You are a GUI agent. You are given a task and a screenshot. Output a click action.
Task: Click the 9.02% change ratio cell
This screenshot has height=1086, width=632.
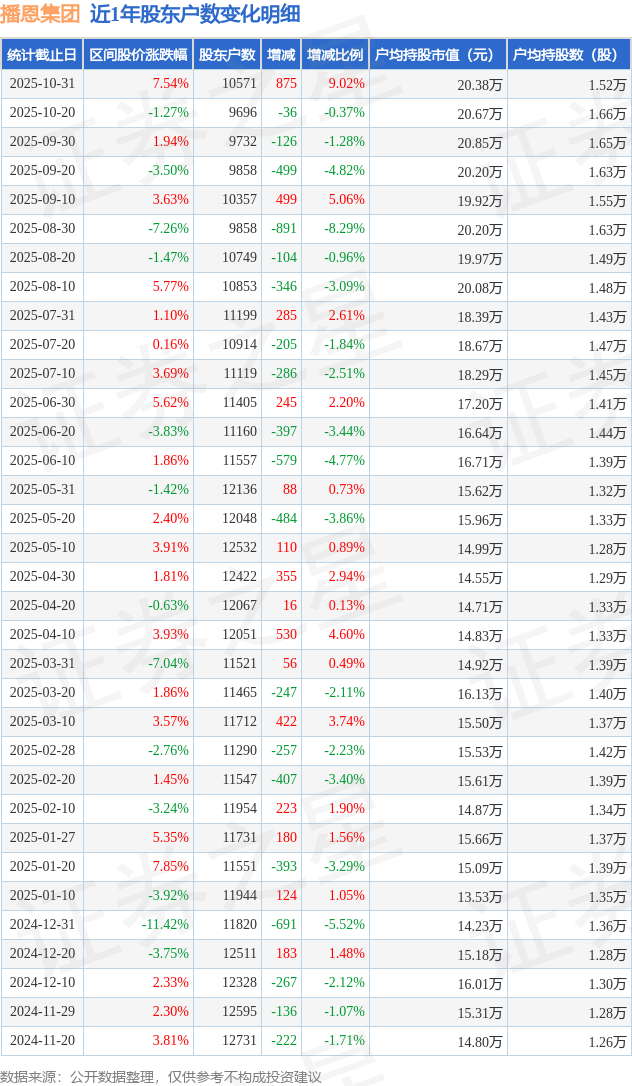pyautogui.click(x=346, y=84)
